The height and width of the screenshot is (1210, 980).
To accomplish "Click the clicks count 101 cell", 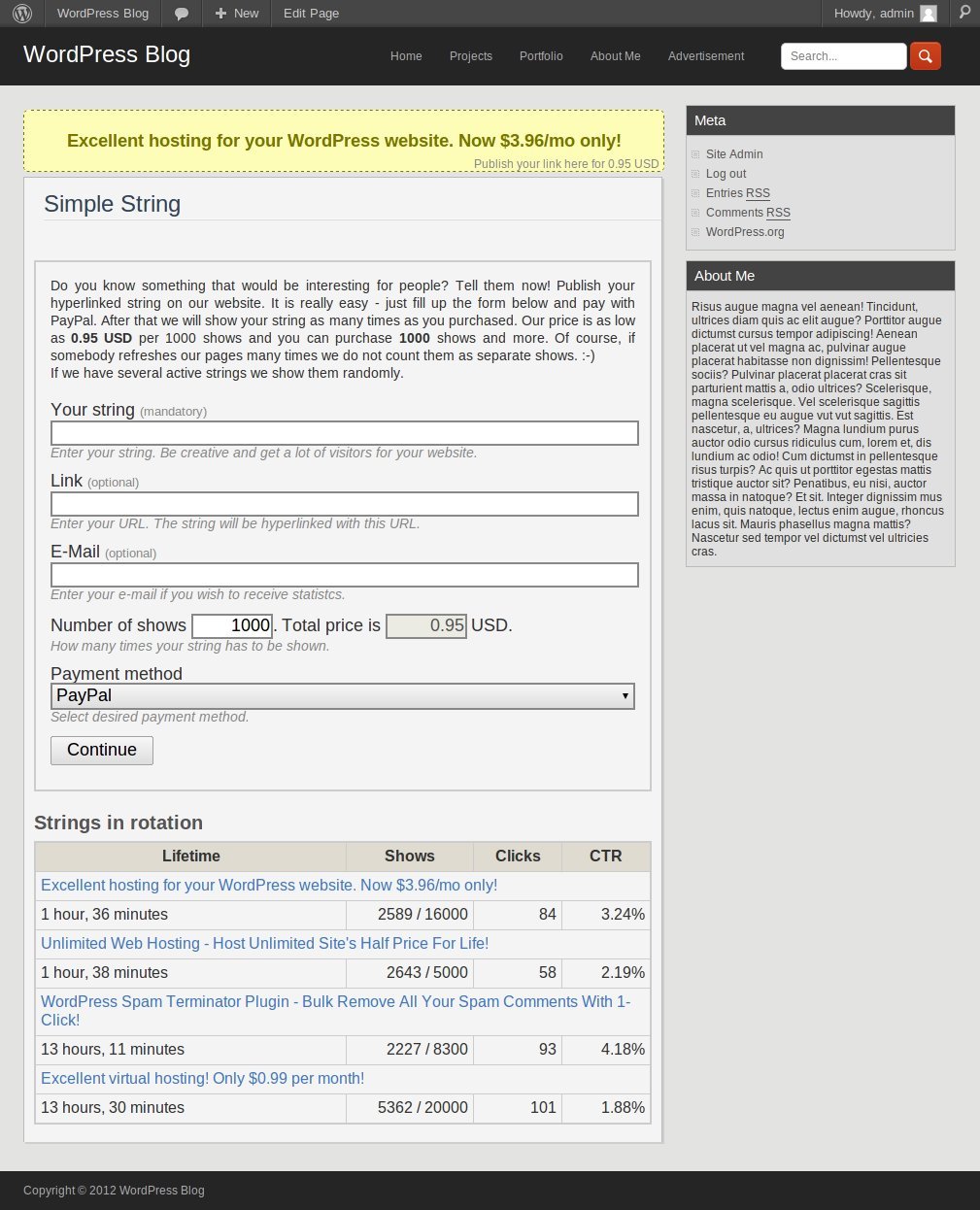I will click(x=518, y=1108).
